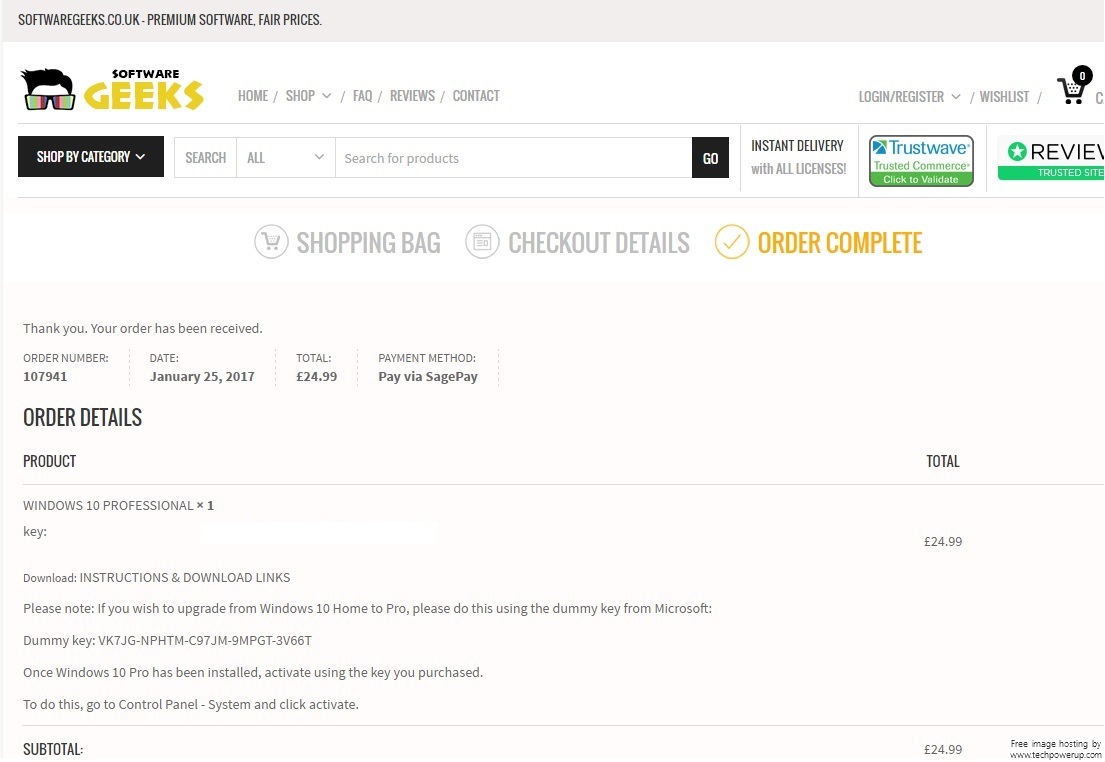Click order number 107941
This screenshot has height=762, width=1105.
pyautogui.click(x=45, y=376)
